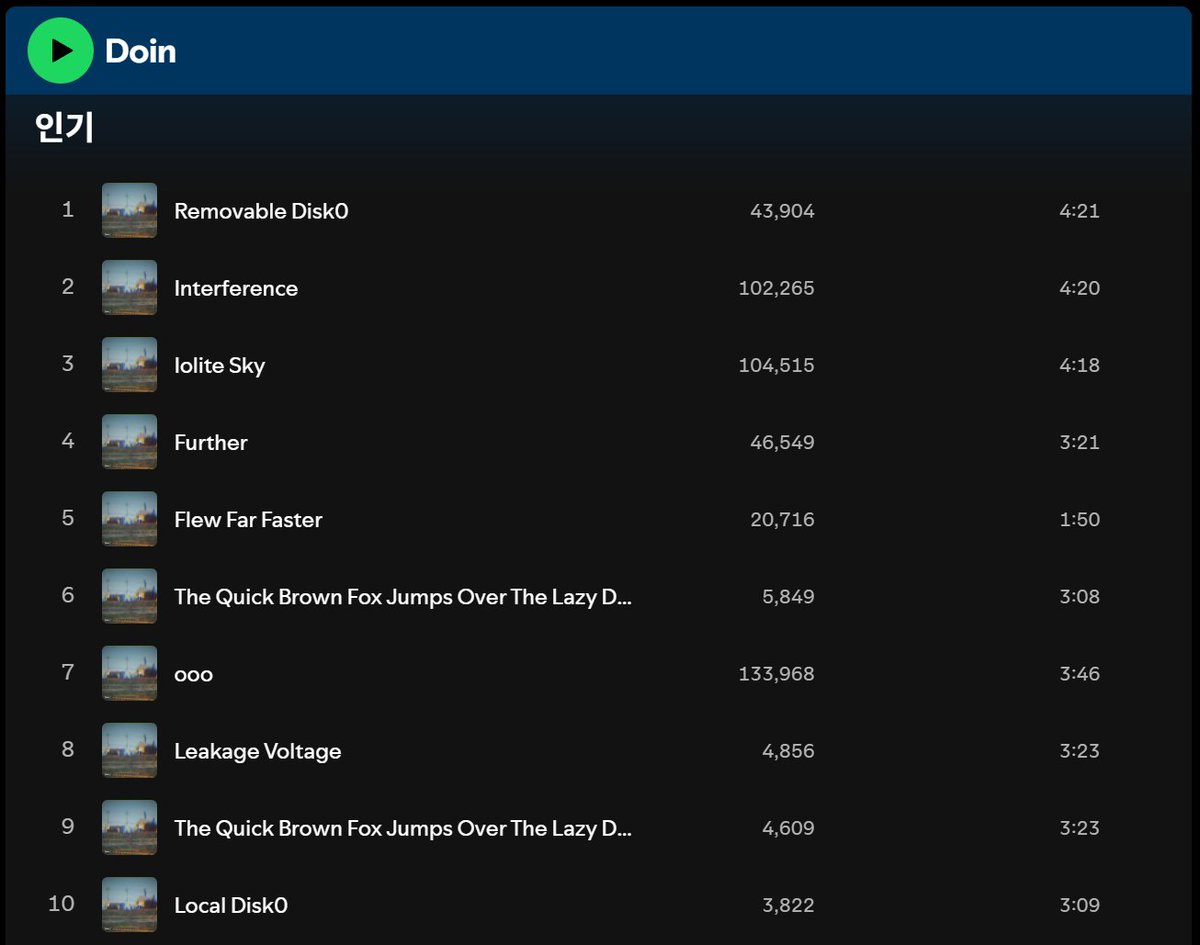Image resolution: width=1200 pixels, height=945 pixels.
Task: Click duration 3:23 of Leakage Voltage
Action: 1080,751
